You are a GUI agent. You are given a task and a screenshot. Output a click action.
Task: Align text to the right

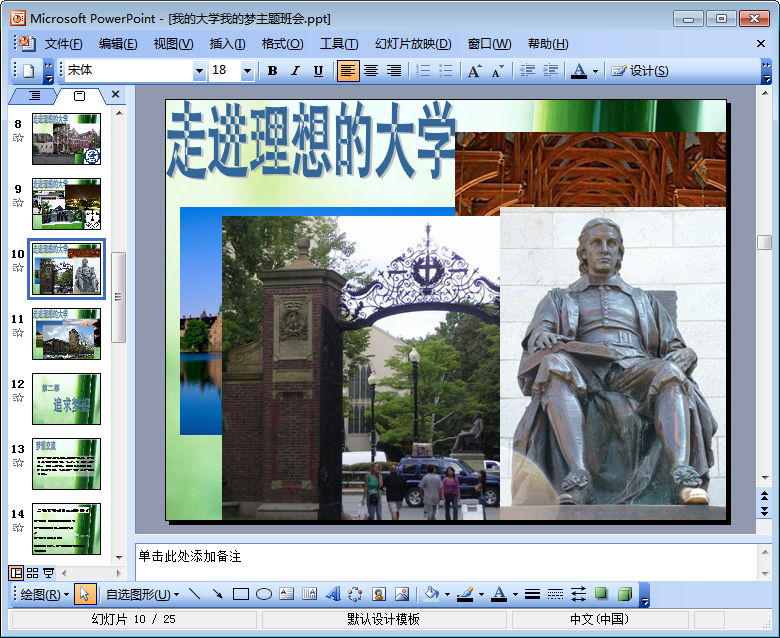tap(394, 71)
